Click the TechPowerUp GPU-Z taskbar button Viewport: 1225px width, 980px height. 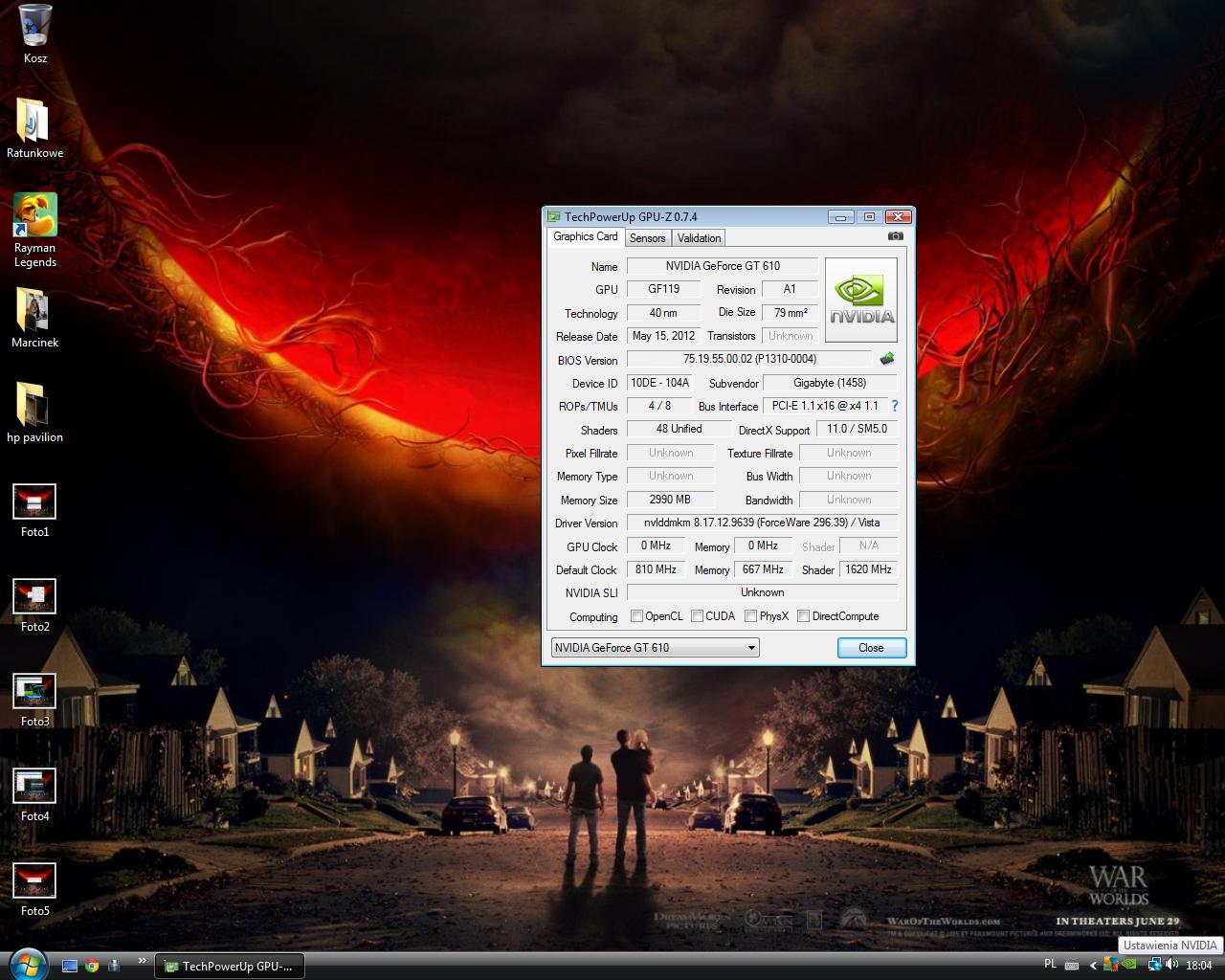[x=230, y=966]
